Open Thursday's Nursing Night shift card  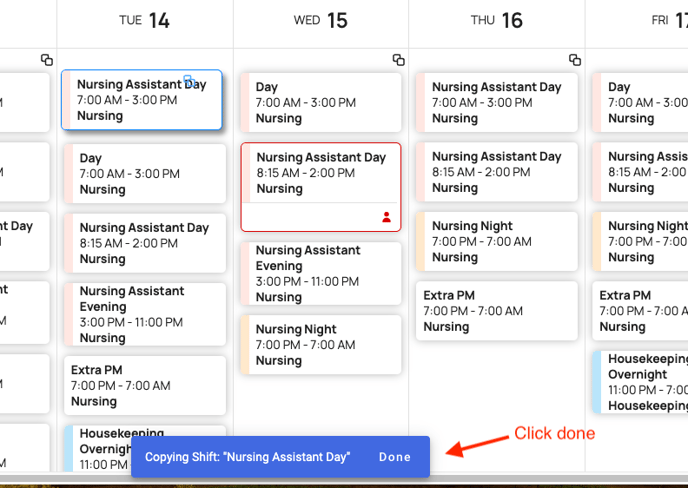click(x=497, y=241)
